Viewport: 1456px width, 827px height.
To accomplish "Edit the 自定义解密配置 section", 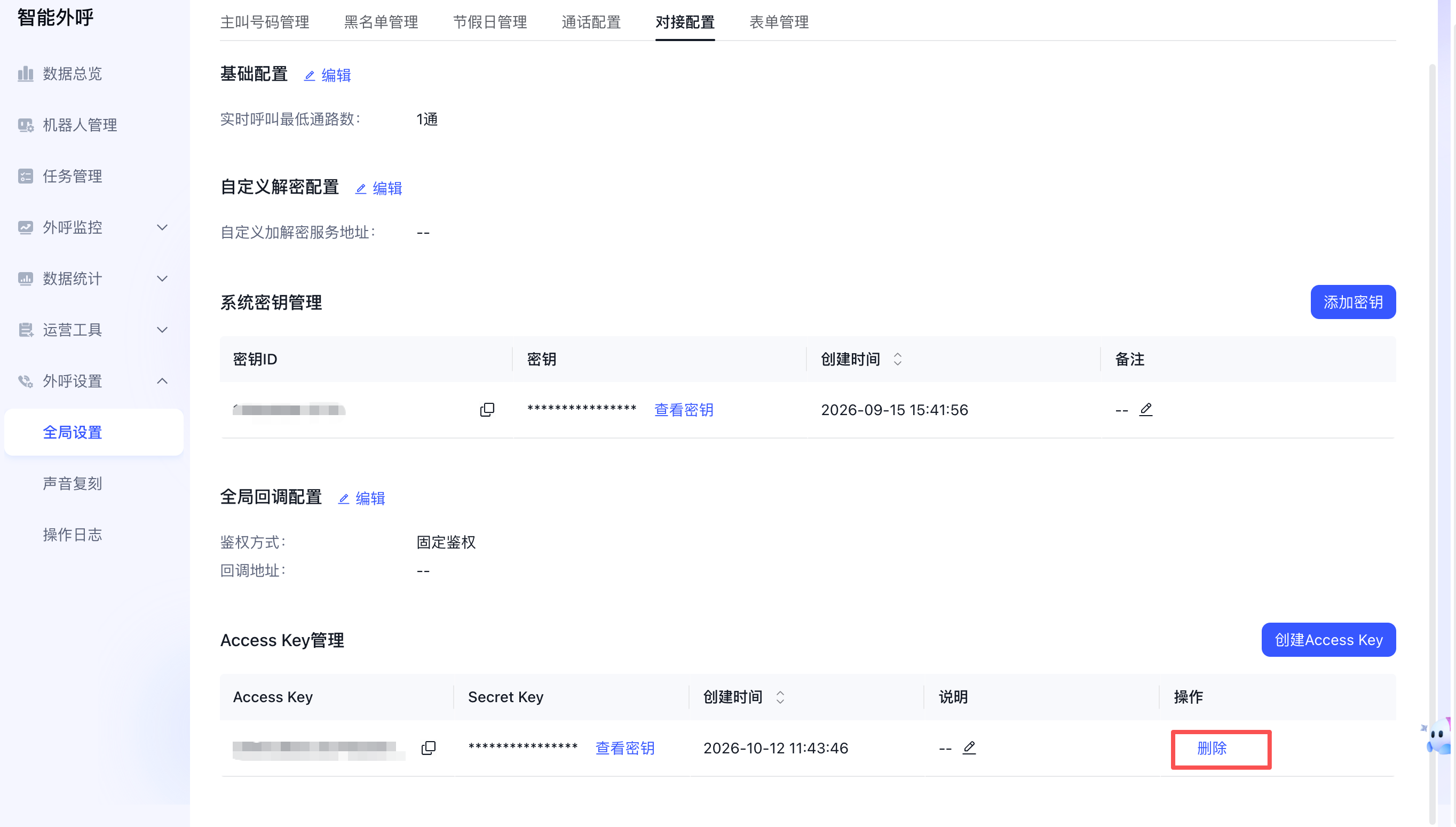I will pyautogui.click(x=379, y=188).
